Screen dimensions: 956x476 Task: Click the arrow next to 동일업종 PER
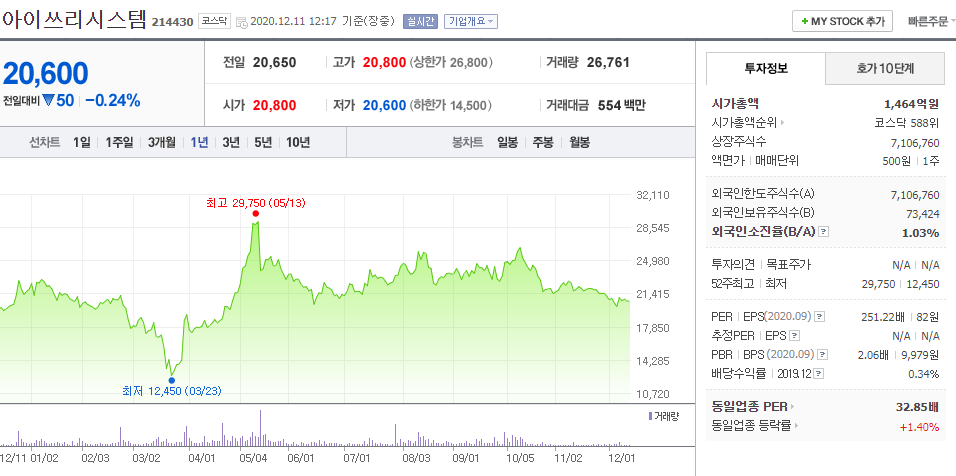(793, 407)
